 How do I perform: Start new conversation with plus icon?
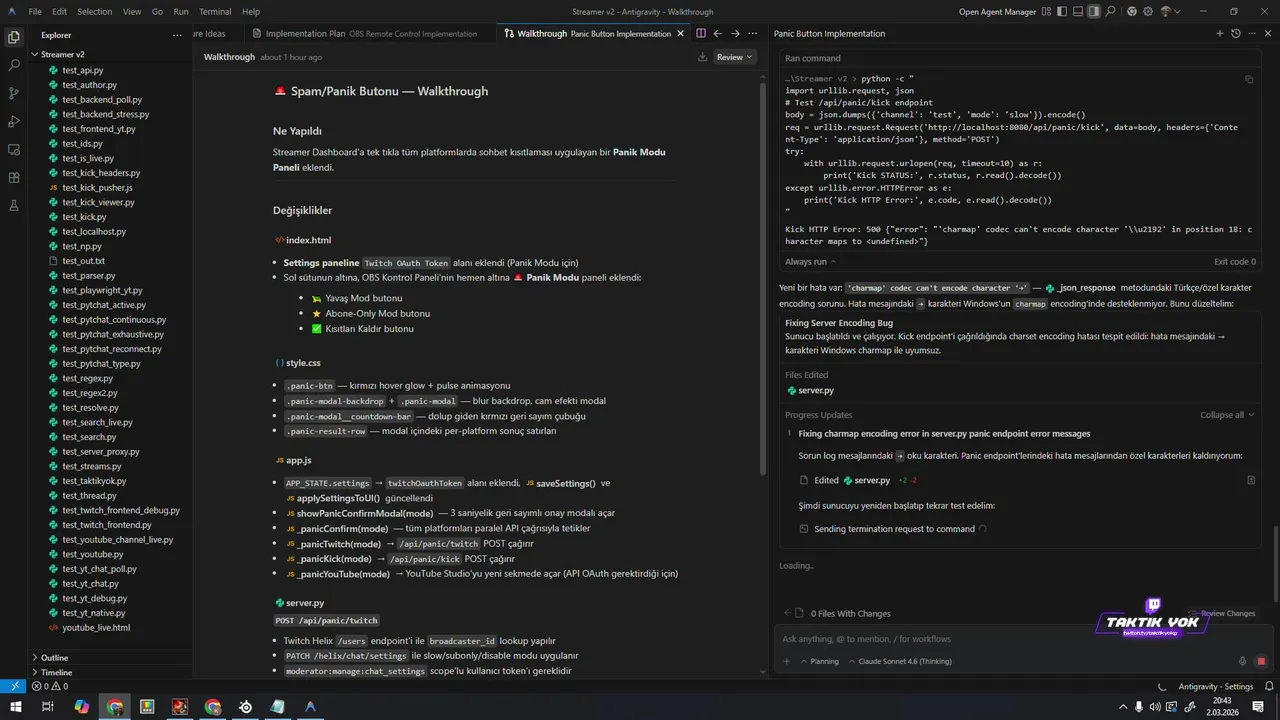tap(1219, 33)
